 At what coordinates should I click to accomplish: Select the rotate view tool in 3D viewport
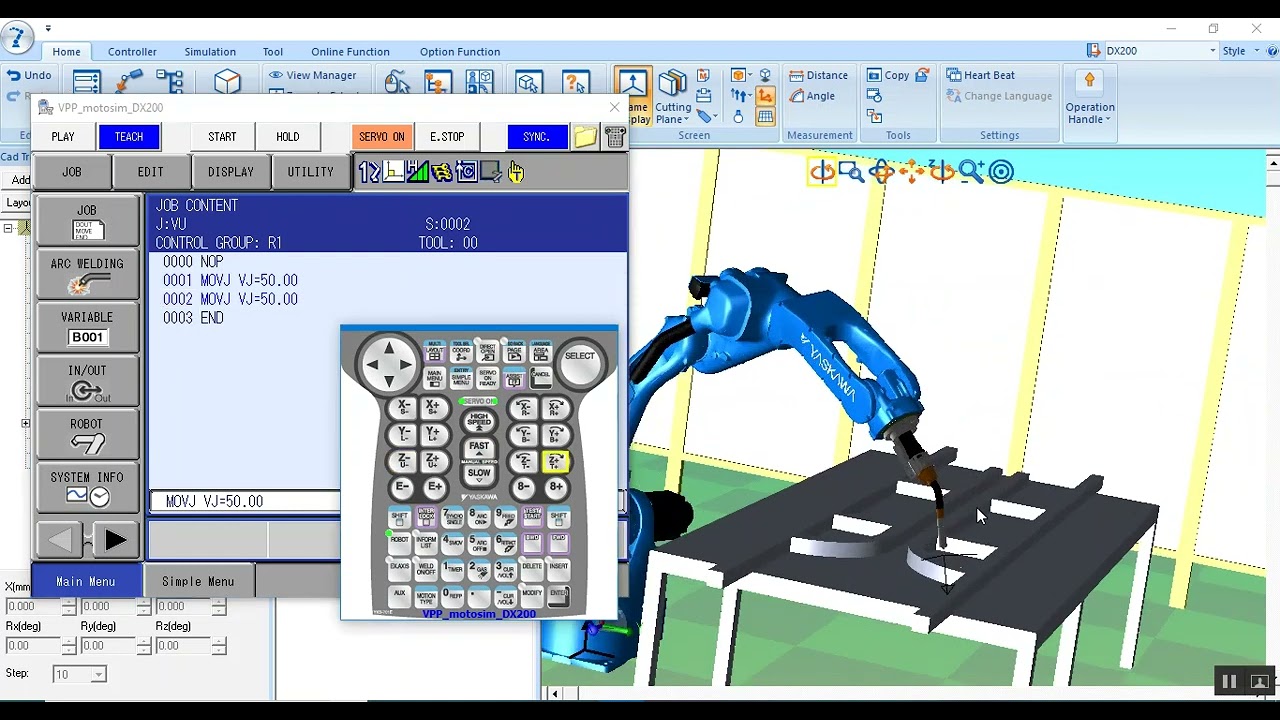point(822,172)
